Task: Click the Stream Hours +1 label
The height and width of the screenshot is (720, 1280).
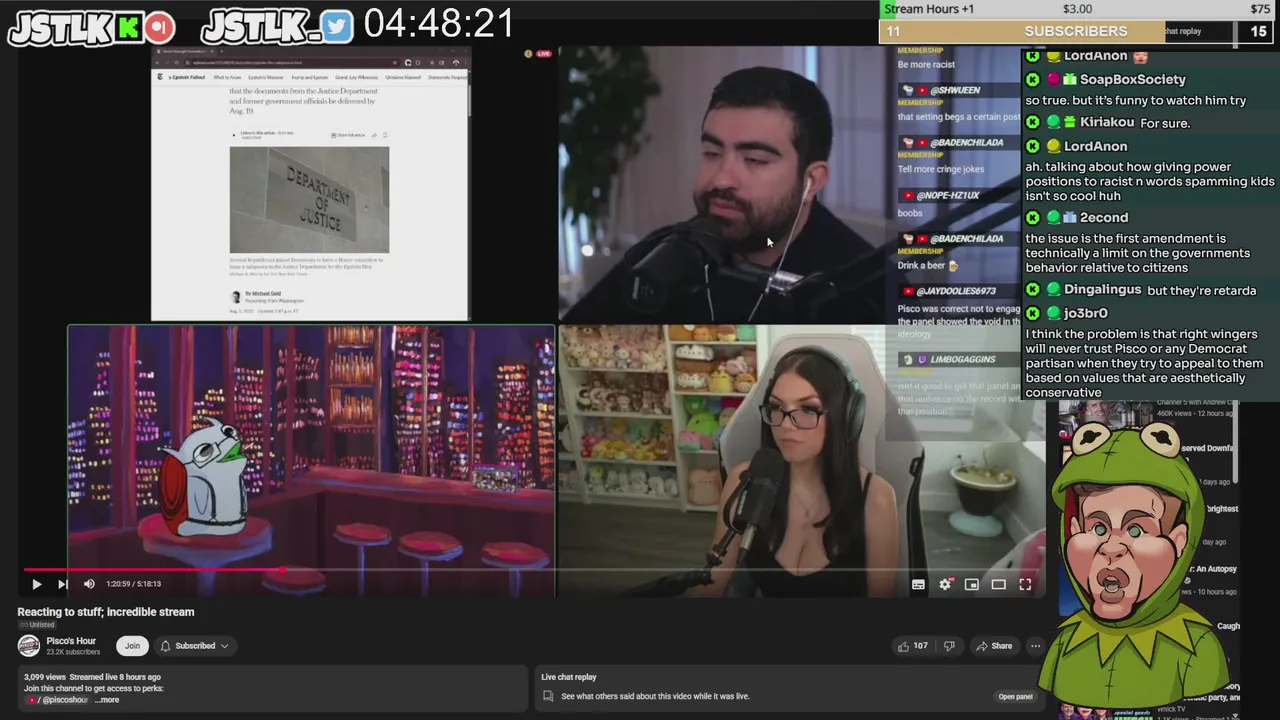Action: coord(929,9)
